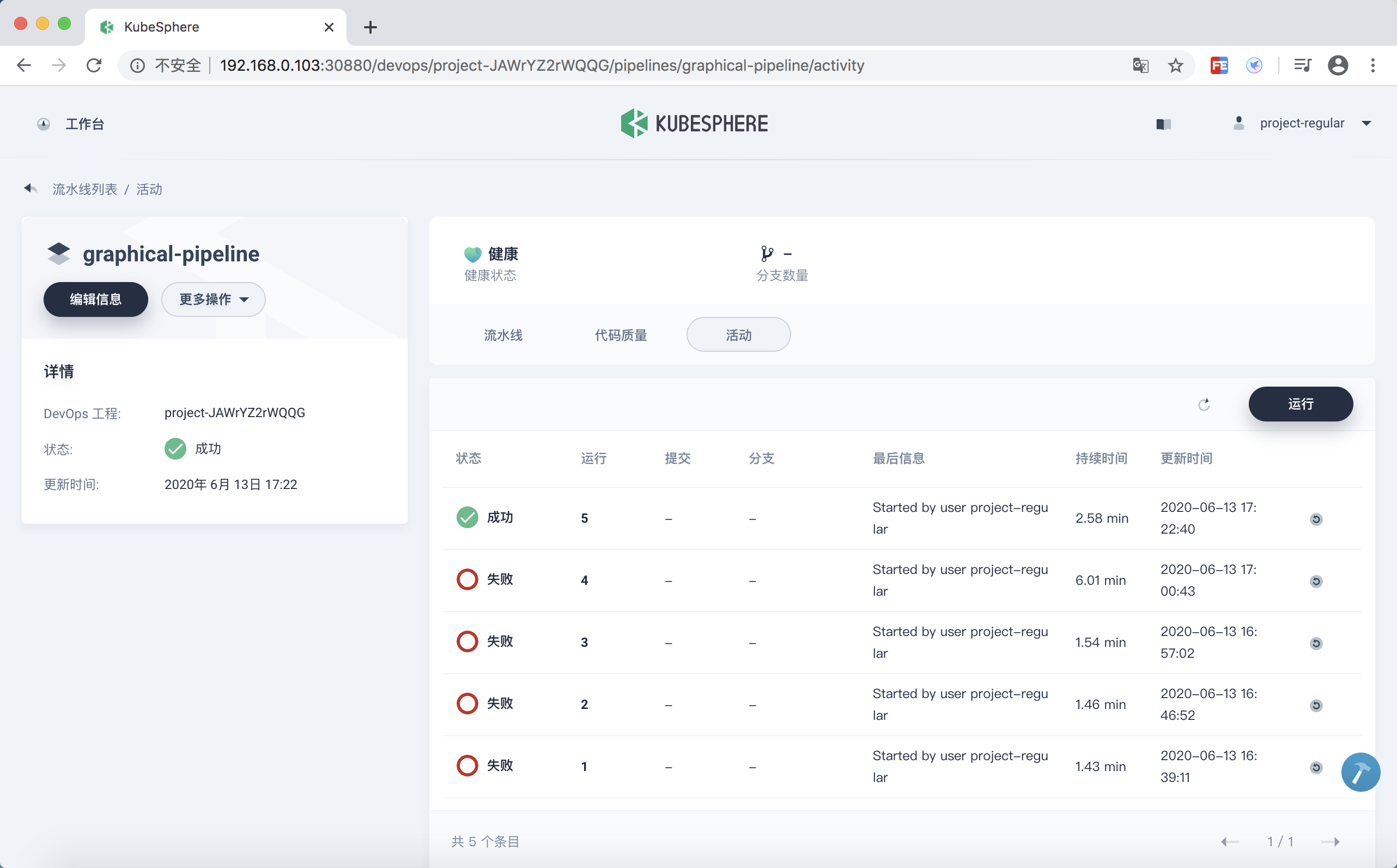Bookmark this page with the star icon
This screenshot has height=868, width=1397.
coord(1175,65)
